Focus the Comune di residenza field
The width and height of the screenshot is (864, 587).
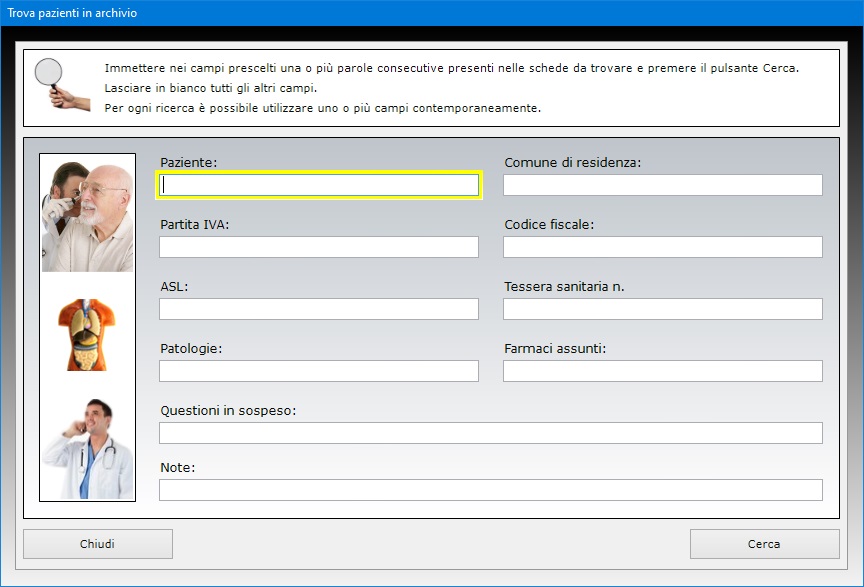(663, 185)
